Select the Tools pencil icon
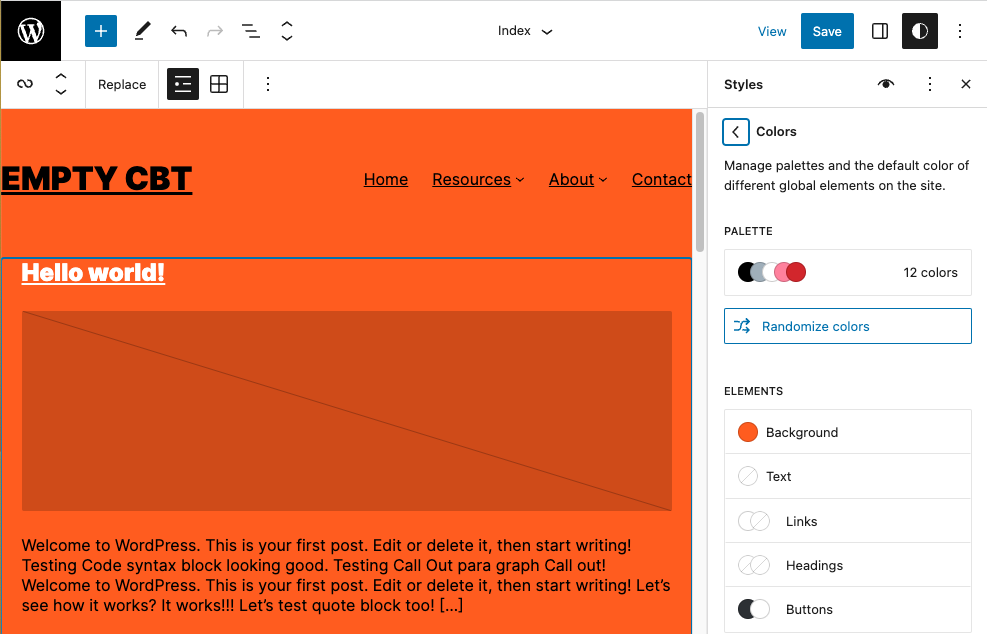The height and width of the screenshot is (634, 987). pos(143,31)
